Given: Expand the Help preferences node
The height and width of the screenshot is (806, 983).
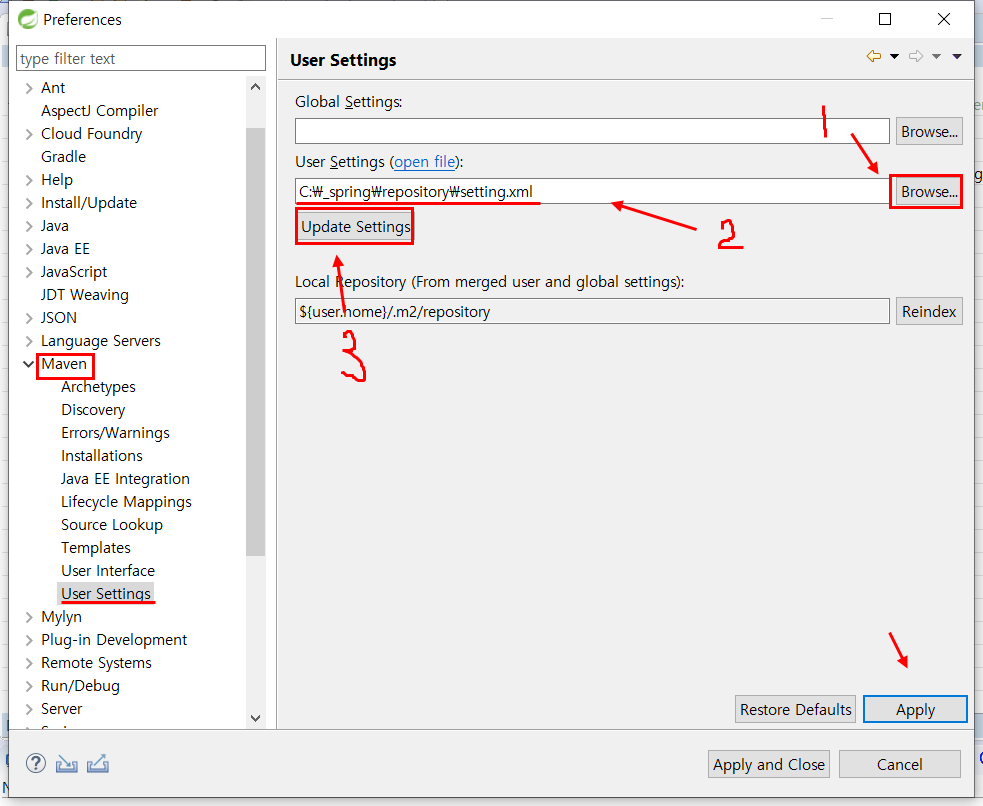Looking at the screenshot, I should 29,181.
